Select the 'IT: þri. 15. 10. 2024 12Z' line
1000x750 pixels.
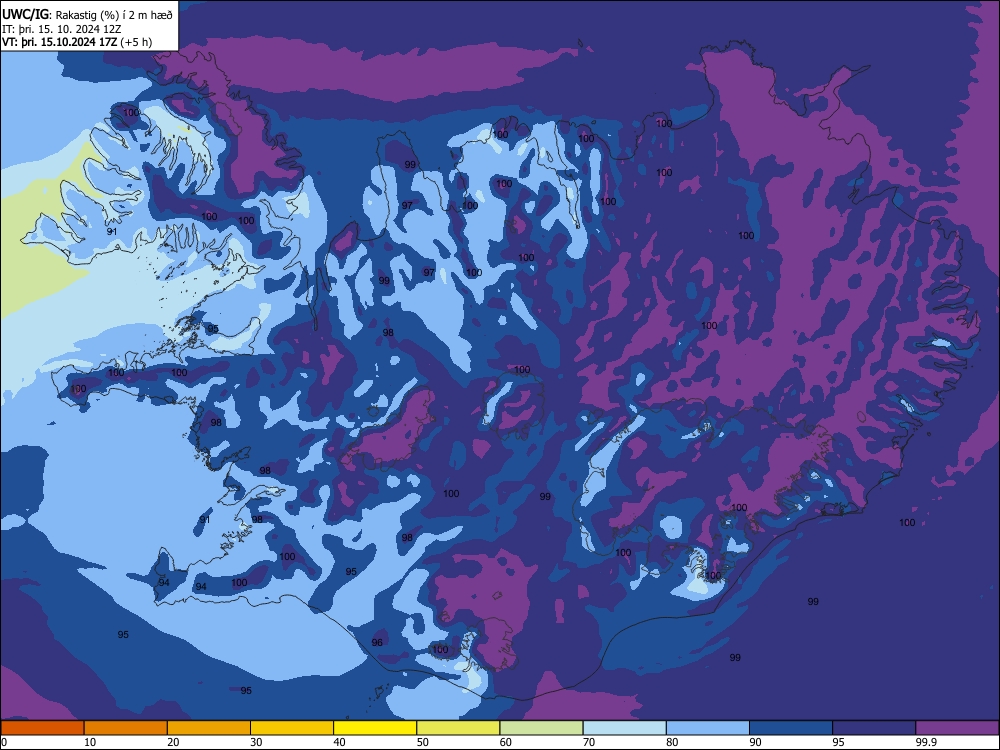(x=62, y=29)
